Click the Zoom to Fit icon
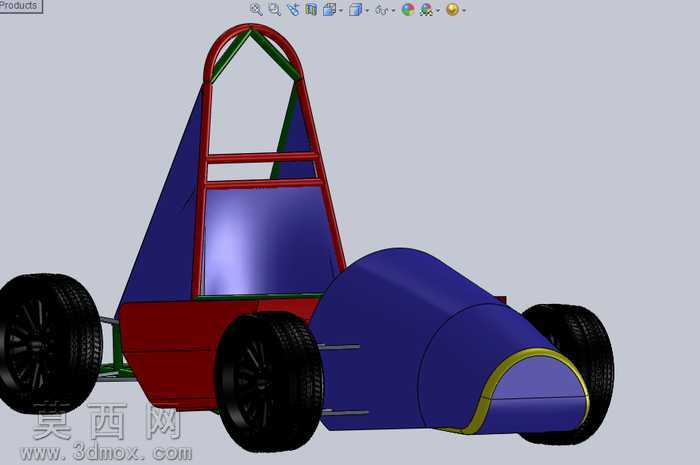This screenshot has height=465, width=700. click(x=256, y=9)
